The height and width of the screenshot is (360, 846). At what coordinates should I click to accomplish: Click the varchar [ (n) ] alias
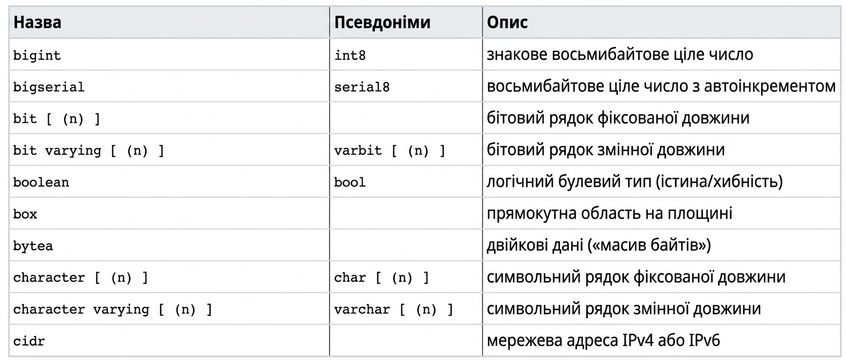click(x=394, y=310)
